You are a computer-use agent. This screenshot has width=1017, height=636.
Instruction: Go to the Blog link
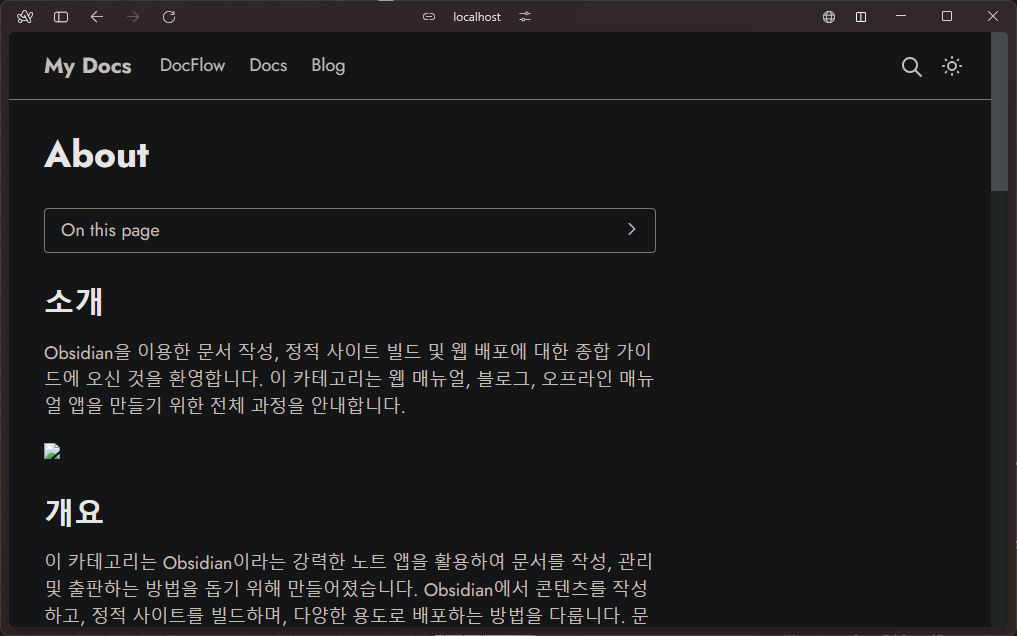tap(328, 66)
